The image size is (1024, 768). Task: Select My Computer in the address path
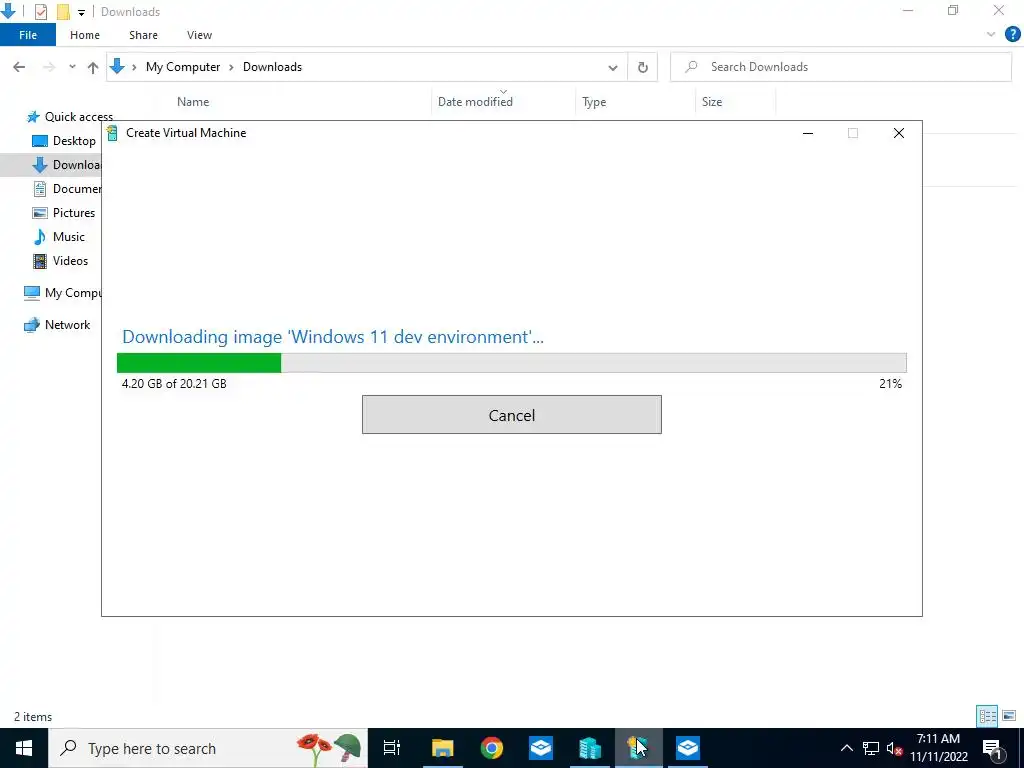click(183, 67)
